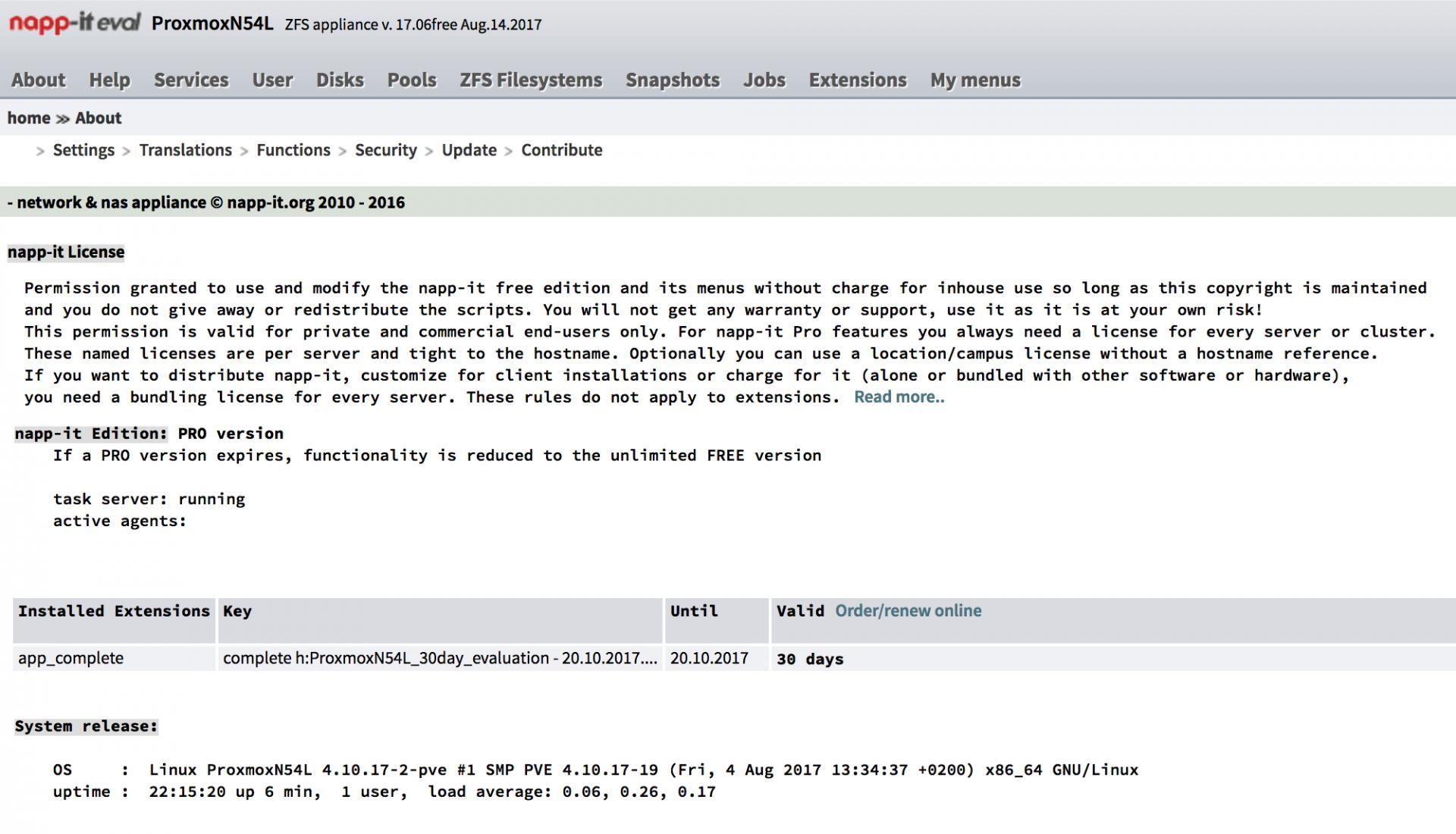
Task: Open the Services menu
Action: (191, 80)
